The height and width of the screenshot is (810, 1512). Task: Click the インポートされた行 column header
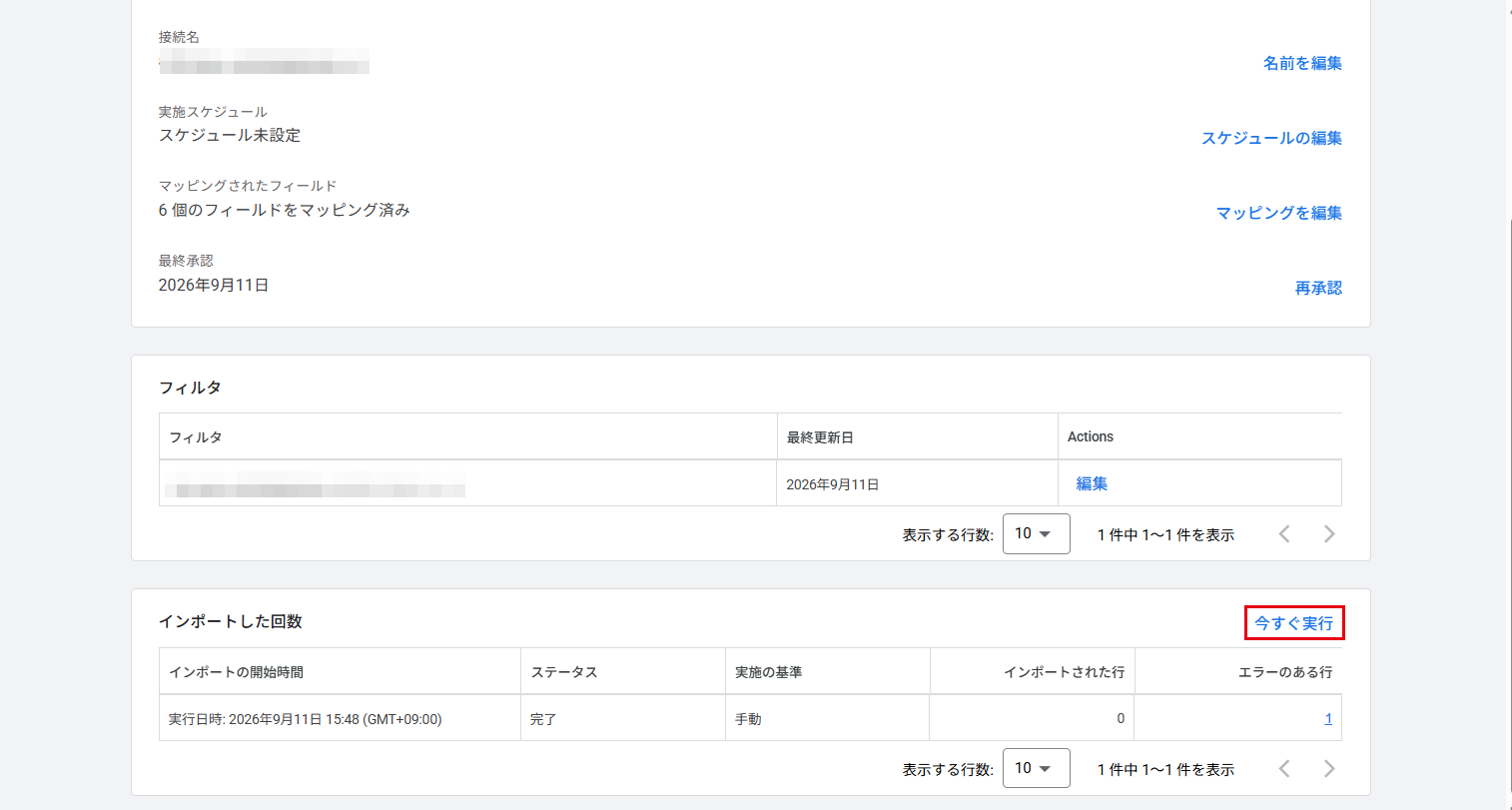(x=1033, y=671)
